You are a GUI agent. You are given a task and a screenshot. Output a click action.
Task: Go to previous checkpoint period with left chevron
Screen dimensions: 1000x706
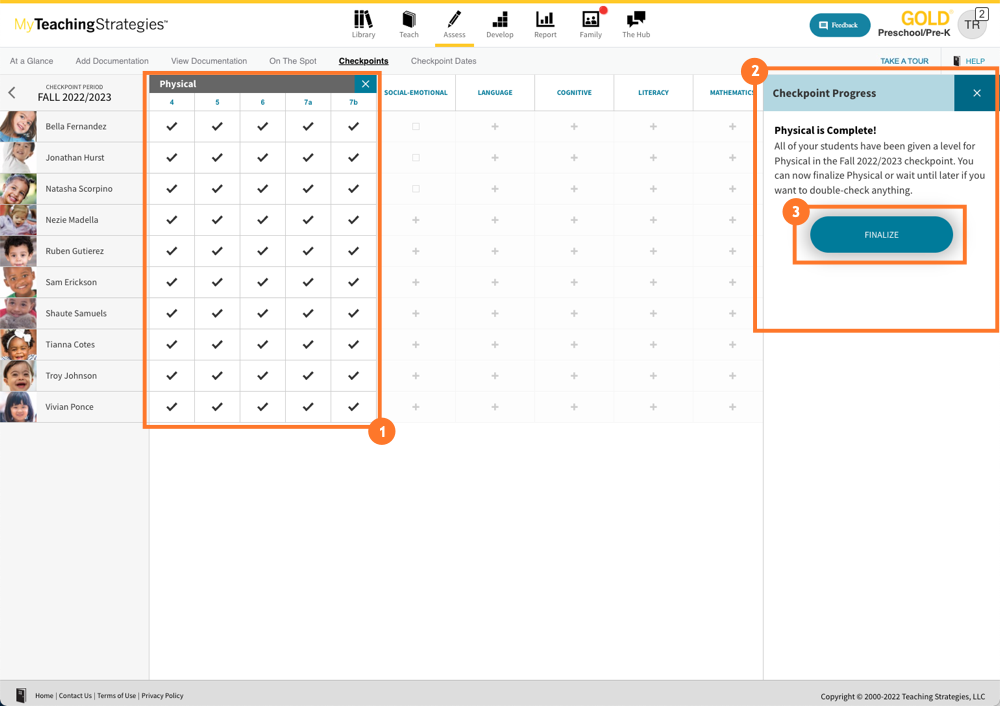tap(12, 93)
